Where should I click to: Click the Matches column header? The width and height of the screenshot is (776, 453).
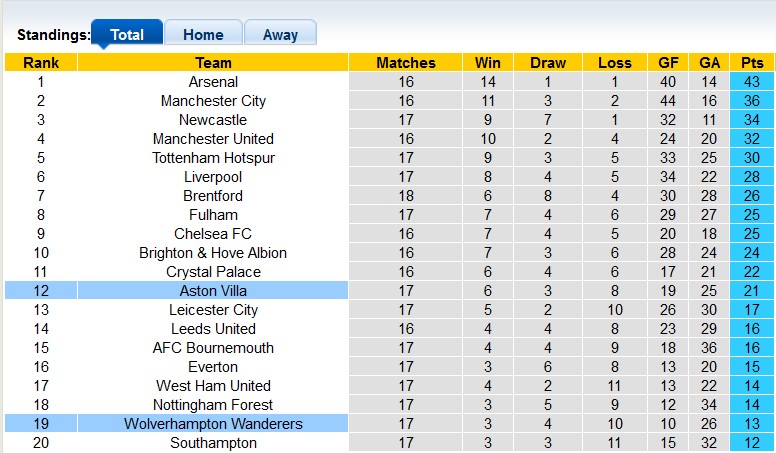point(406,62)
